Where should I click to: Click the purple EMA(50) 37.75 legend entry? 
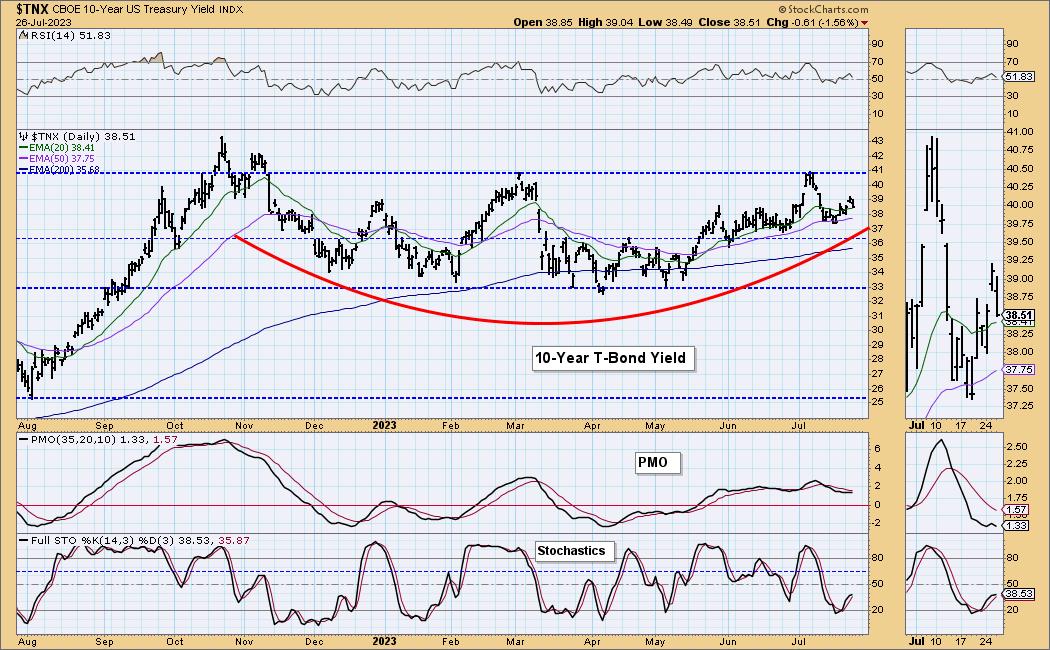(57, 159)
